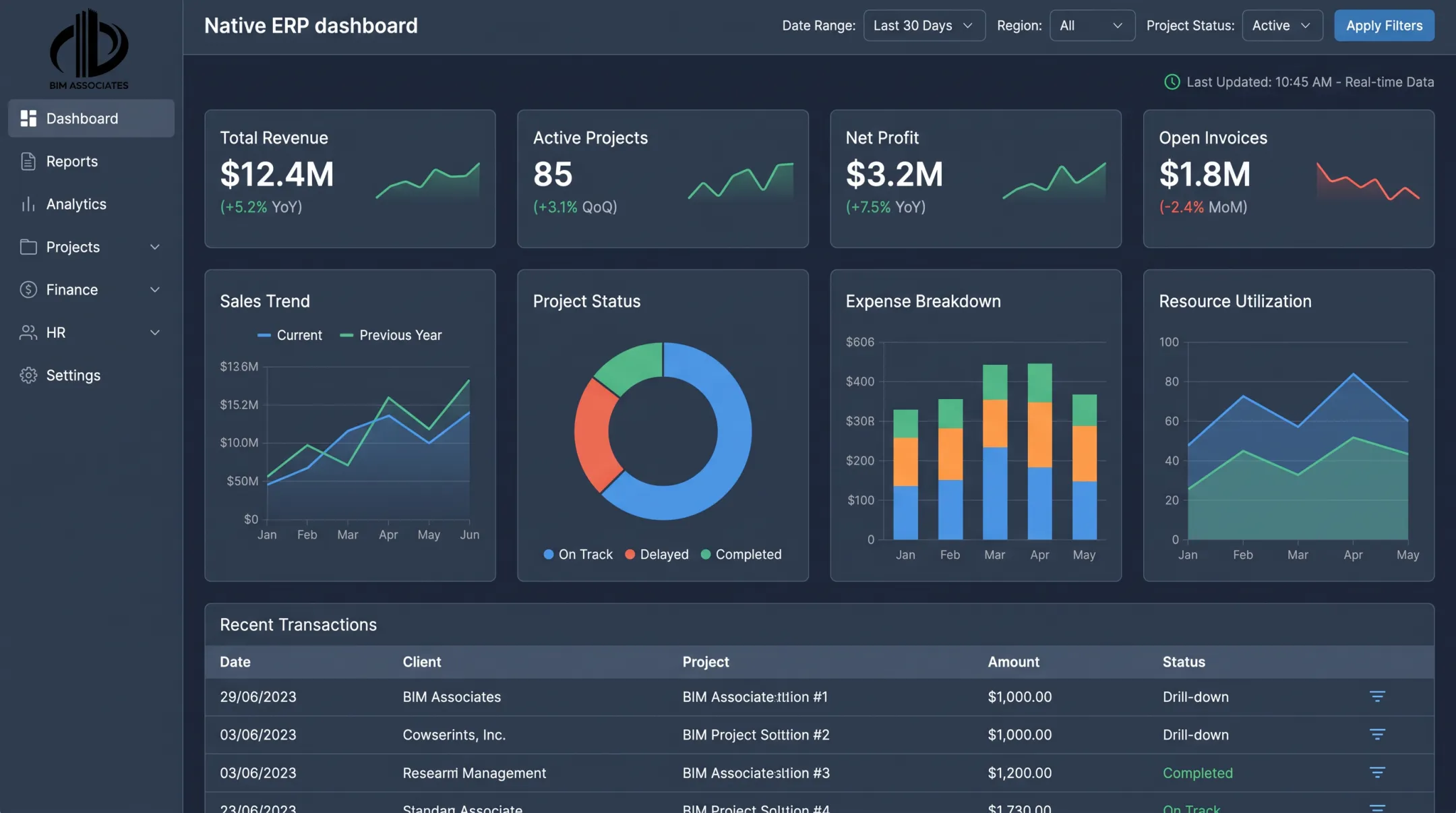Click filter icon in 29/06/2023 BIM Associates row

tap(1377, 696)
